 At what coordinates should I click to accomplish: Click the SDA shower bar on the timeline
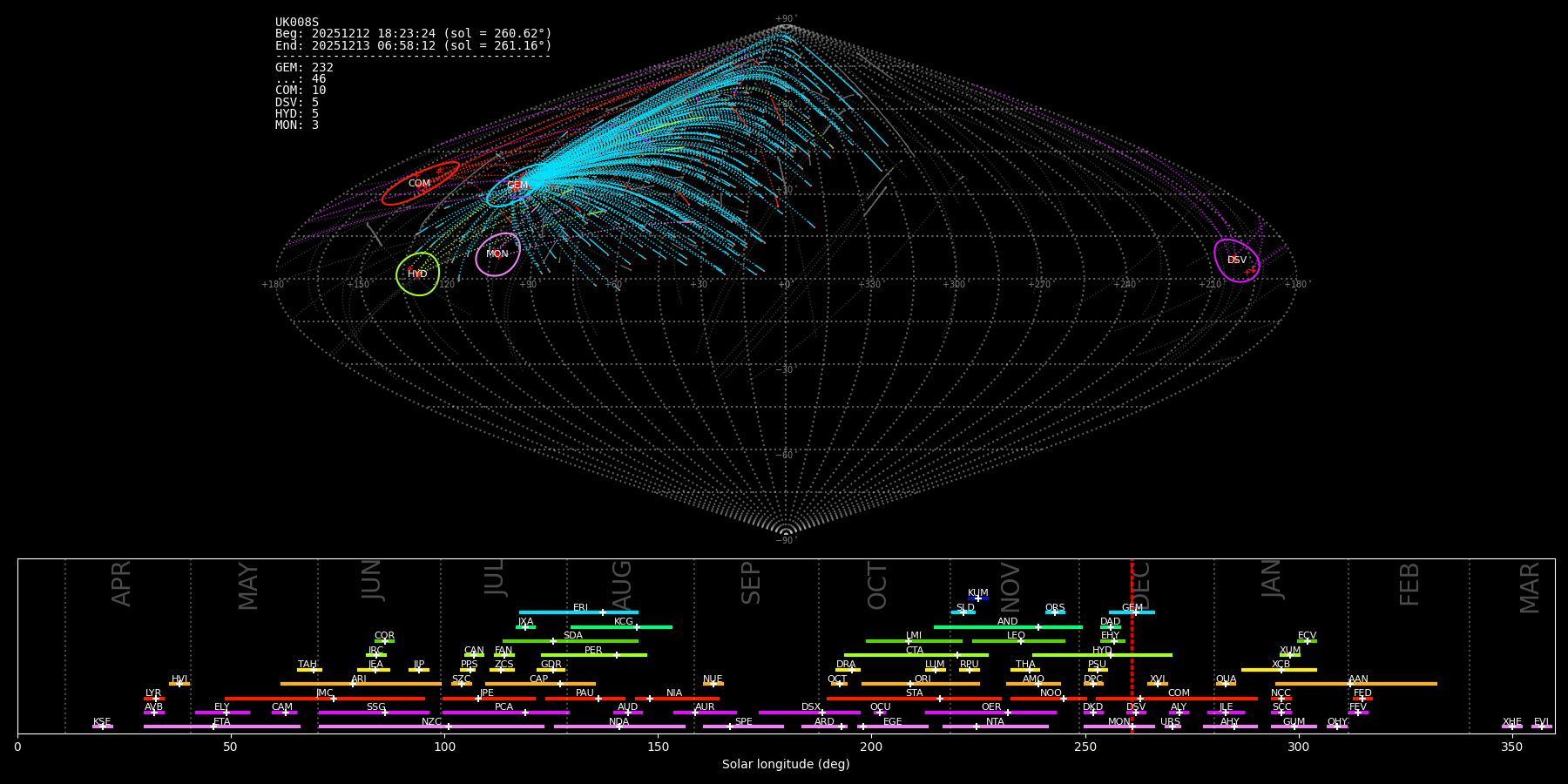[x=571, y=641]
